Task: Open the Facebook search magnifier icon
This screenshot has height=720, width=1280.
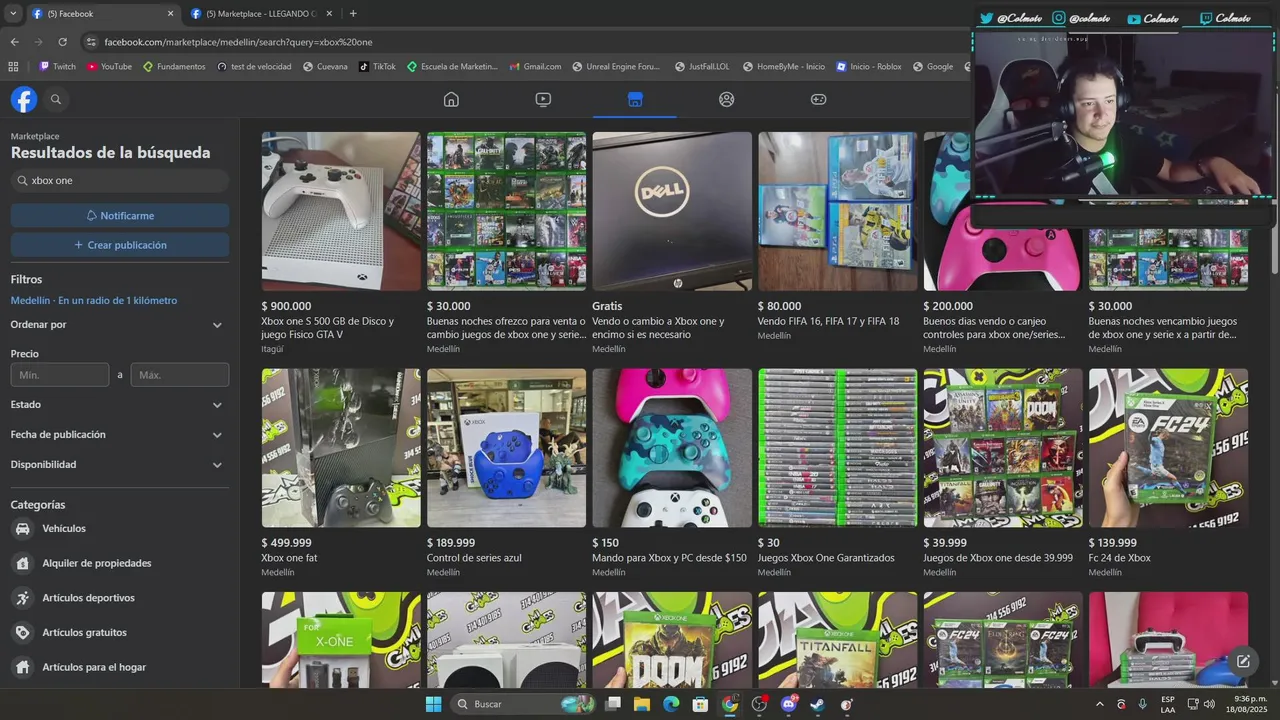Action: pyautogui.click(x=56, y=99)
